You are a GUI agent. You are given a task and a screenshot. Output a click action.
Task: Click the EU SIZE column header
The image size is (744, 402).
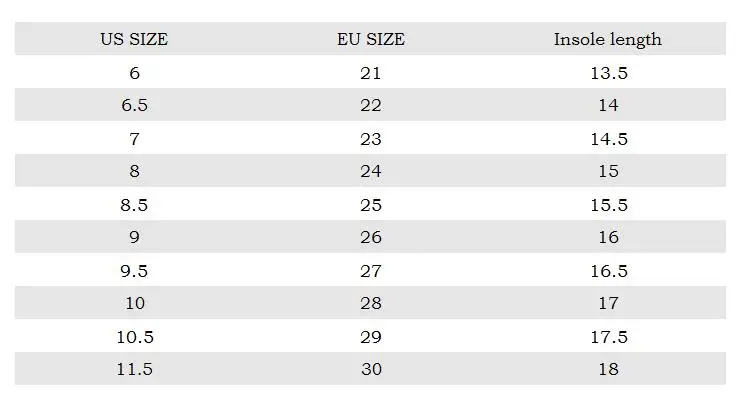pos(370,40)
